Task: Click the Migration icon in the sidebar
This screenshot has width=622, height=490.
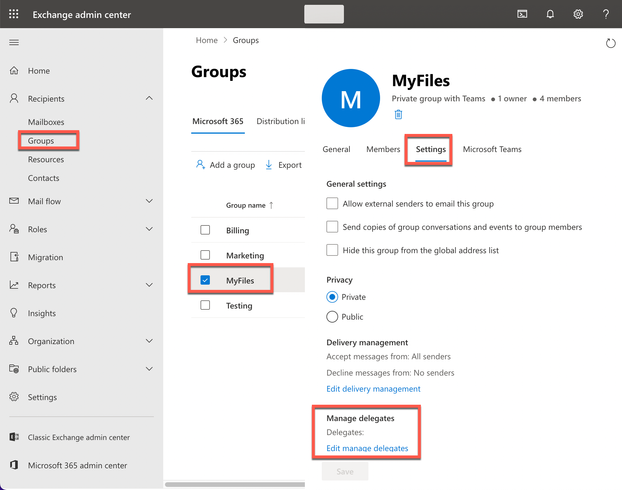Action: [14, 257]
